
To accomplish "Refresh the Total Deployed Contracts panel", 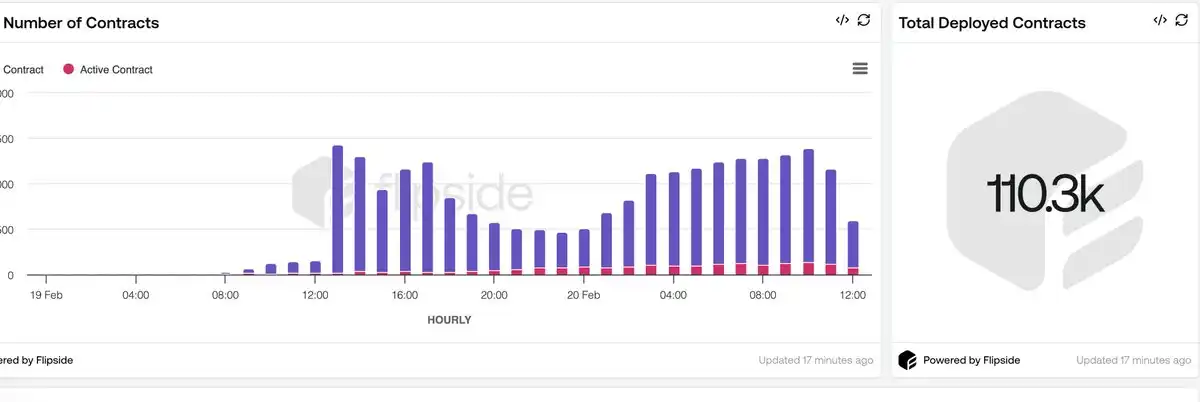I will click(1181, 21).
